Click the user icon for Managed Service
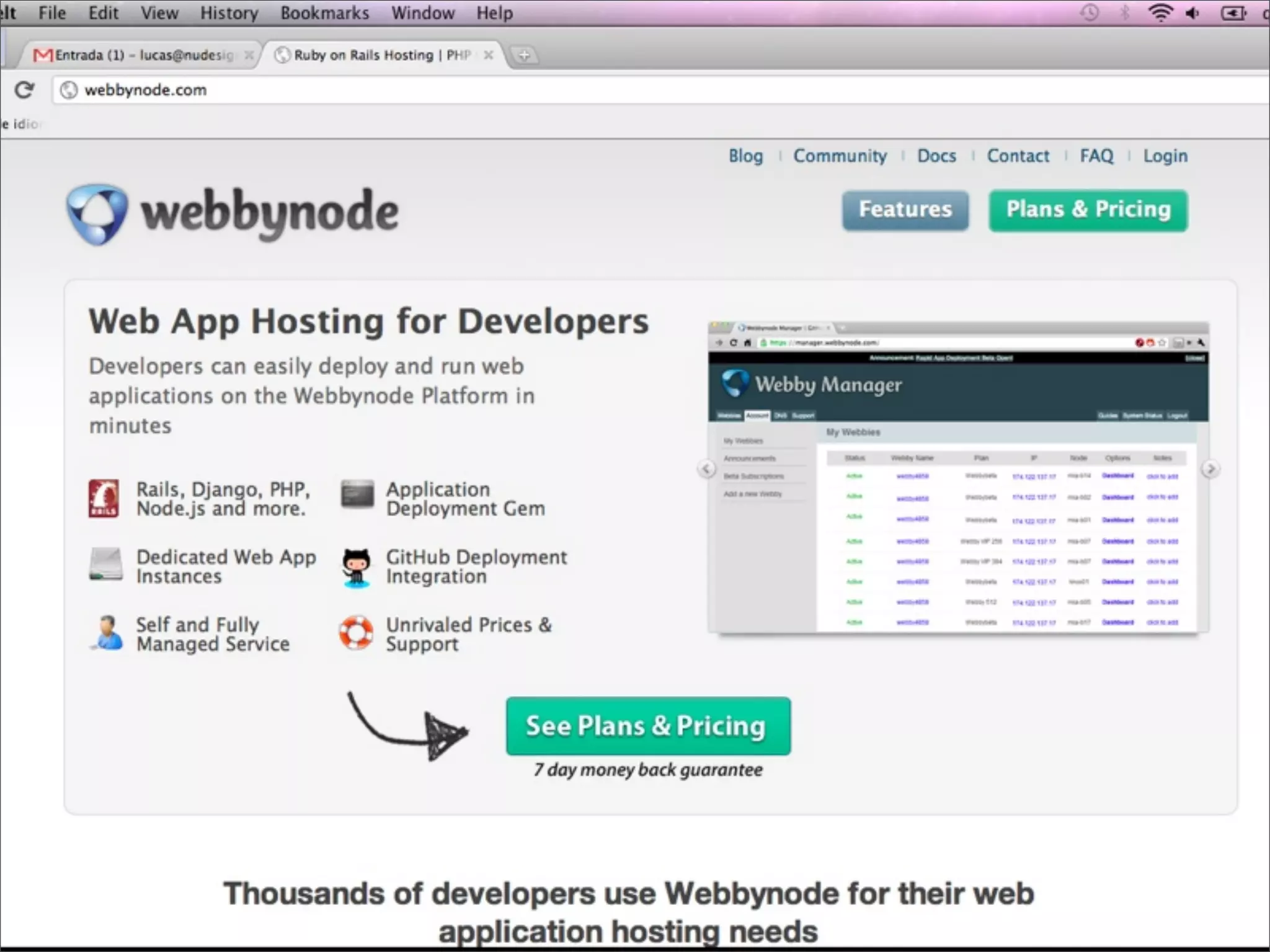The width and height of the screenshot is (1270, 952). 107,633
